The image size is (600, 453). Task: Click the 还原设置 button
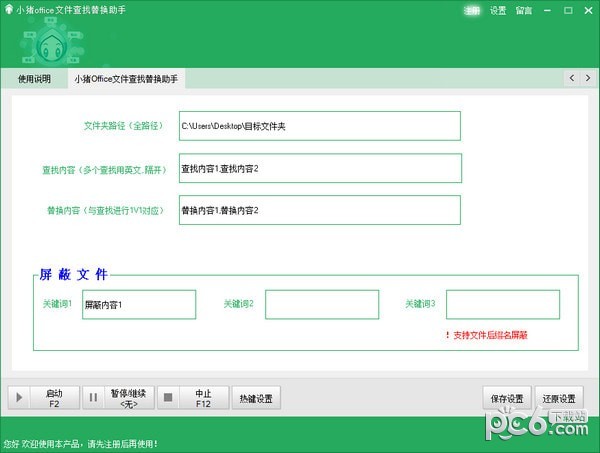559,398
